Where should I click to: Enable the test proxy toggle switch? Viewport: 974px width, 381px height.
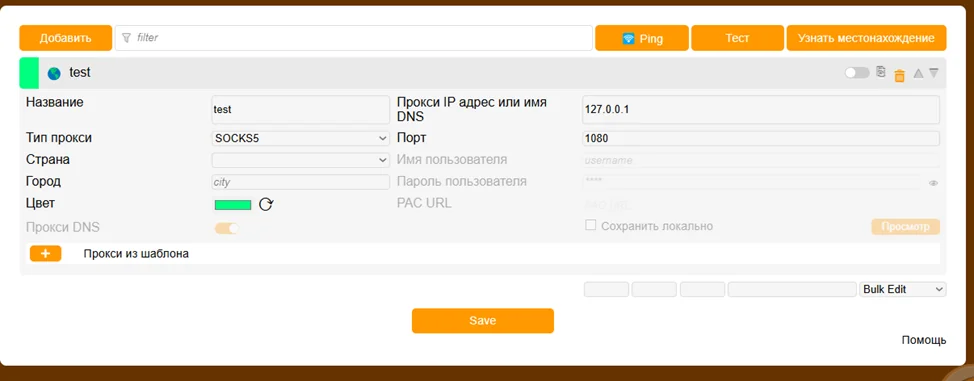857,73
